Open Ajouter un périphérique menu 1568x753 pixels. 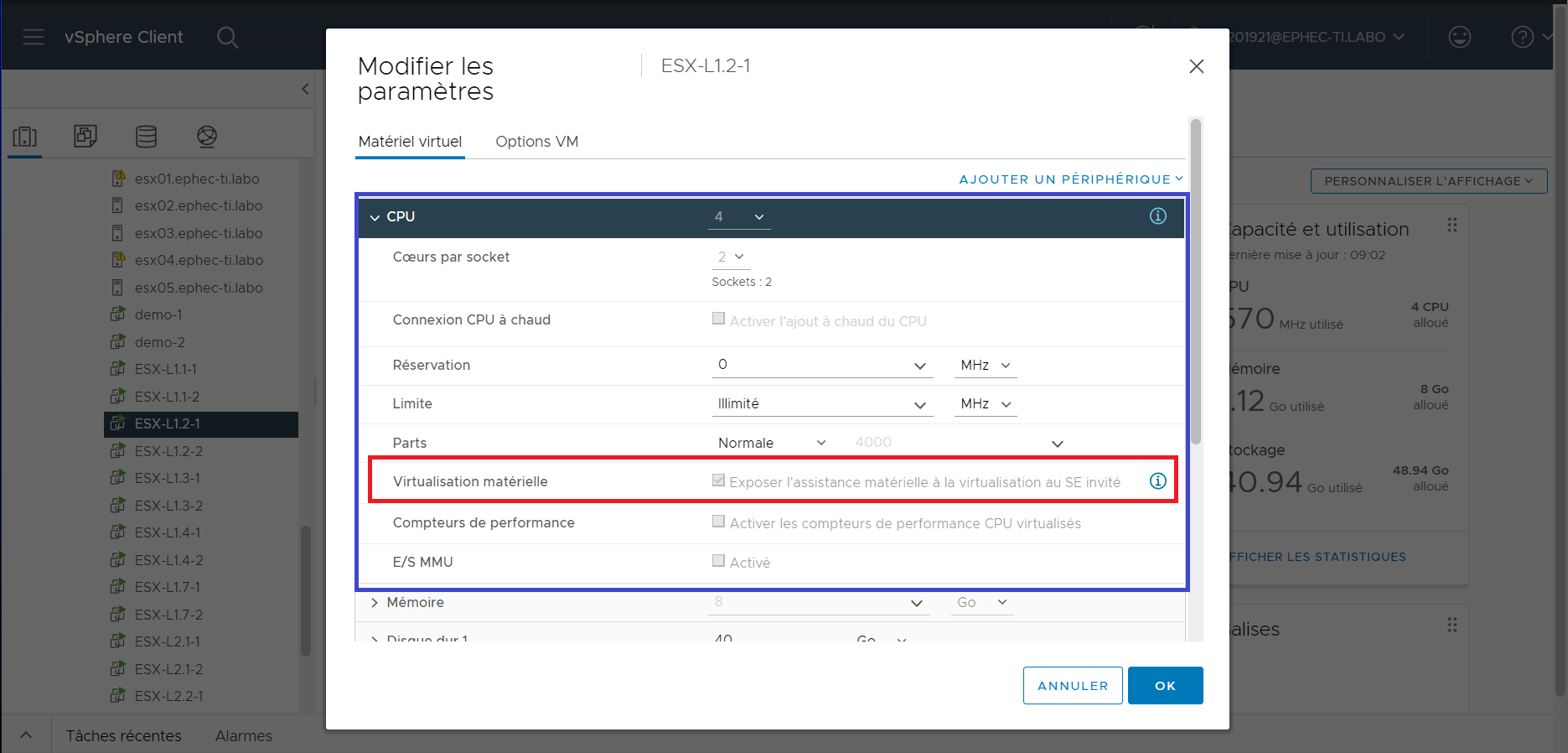click(x=1071, y=179)
